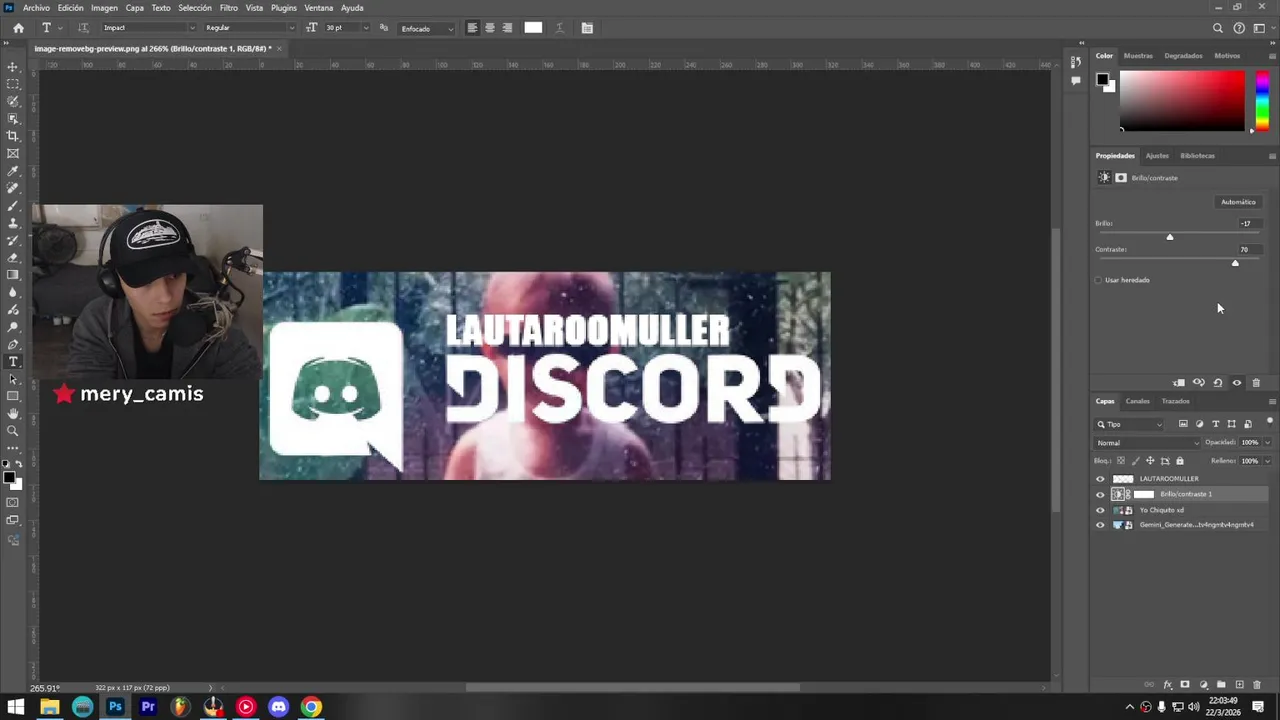
Task: Open the Filtro menu
Action: pyautogui.click(x=229, y=8)
